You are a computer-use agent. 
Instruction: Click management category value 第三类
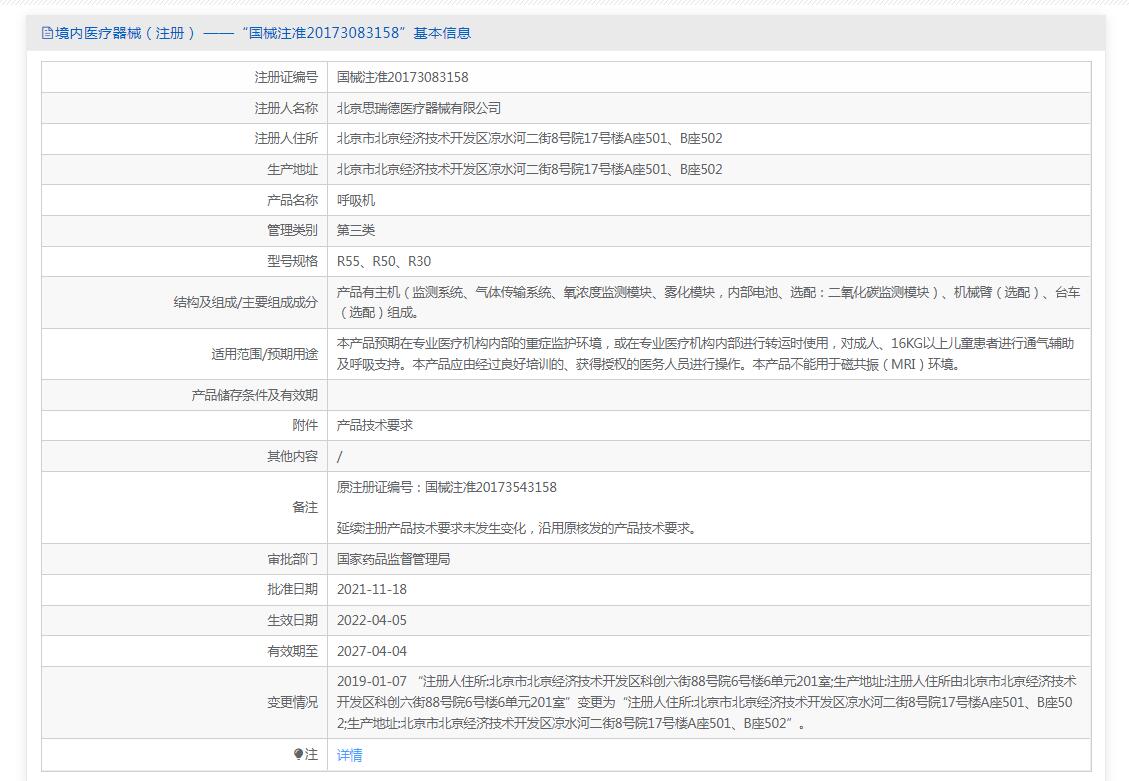(356, 231)
